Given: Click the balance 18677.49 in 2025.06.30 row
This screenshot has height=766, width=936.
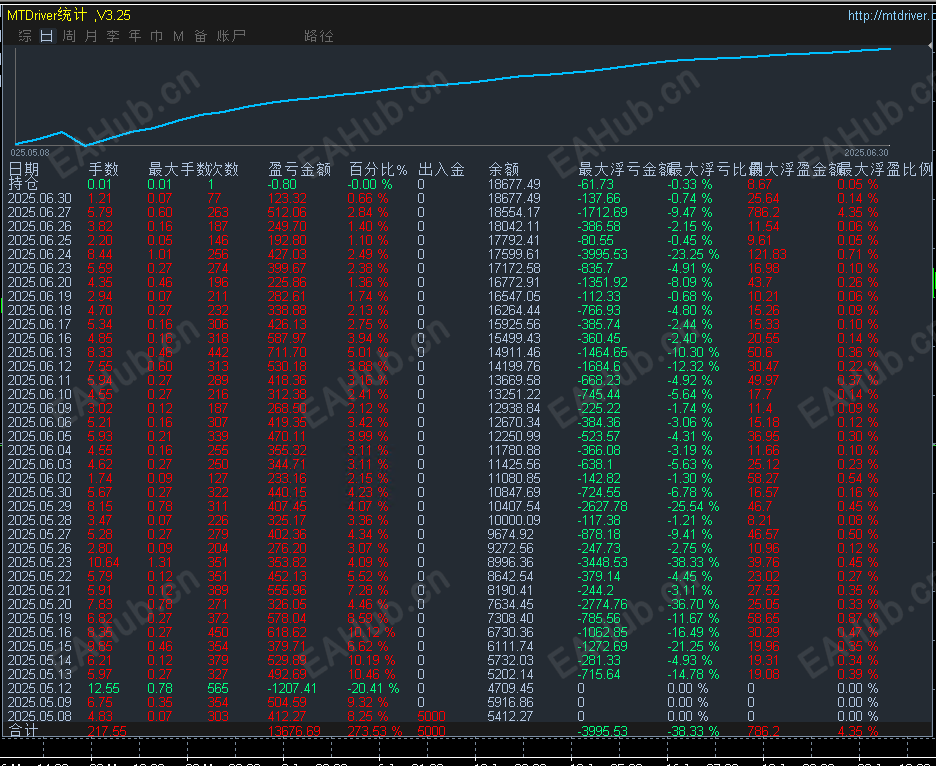Looking at the screenshot, I should point(514,198).
